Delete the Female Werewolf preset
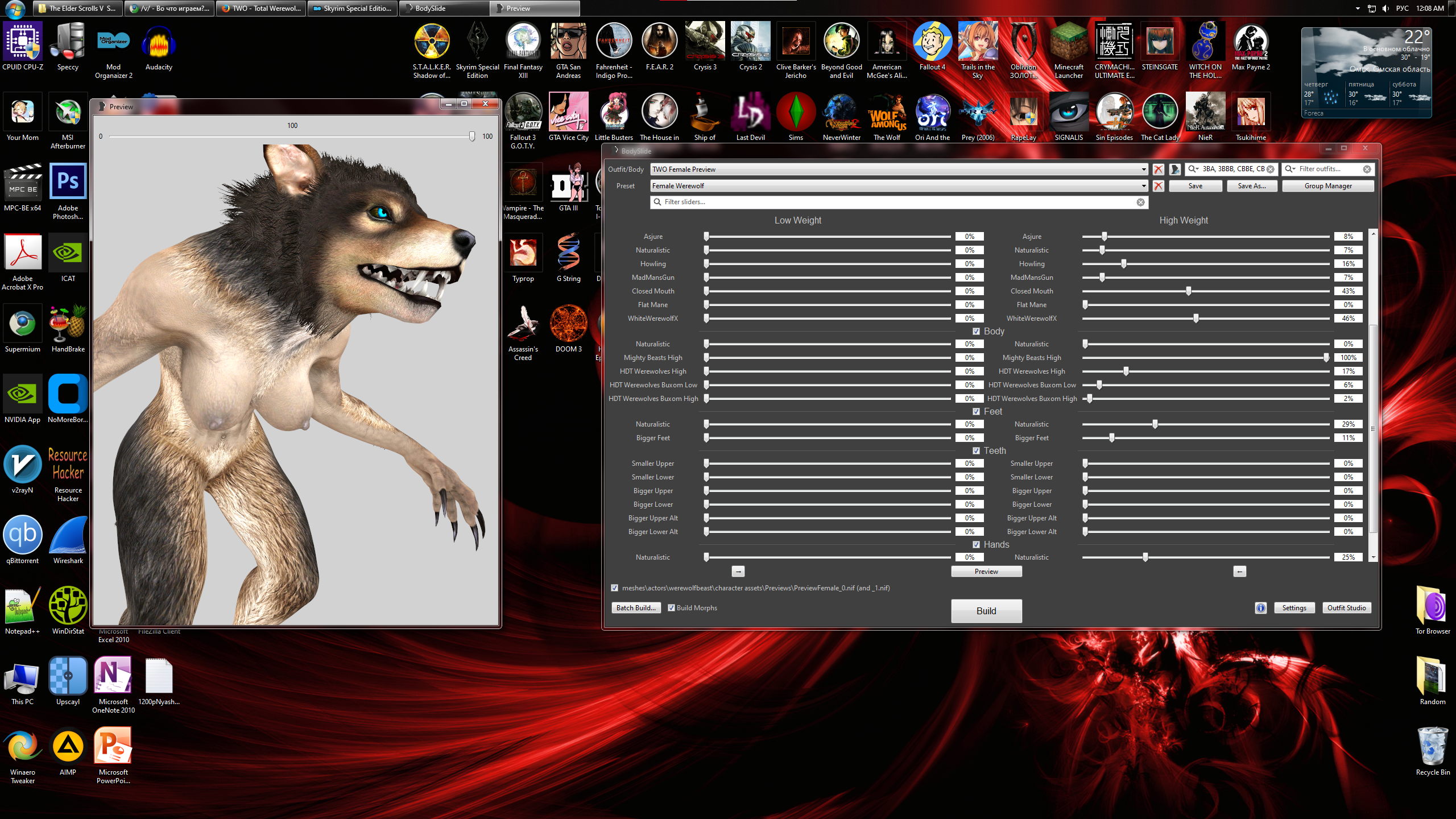Image resolution: width=1456 pixels, height=819 pixels. (1158, 186)
